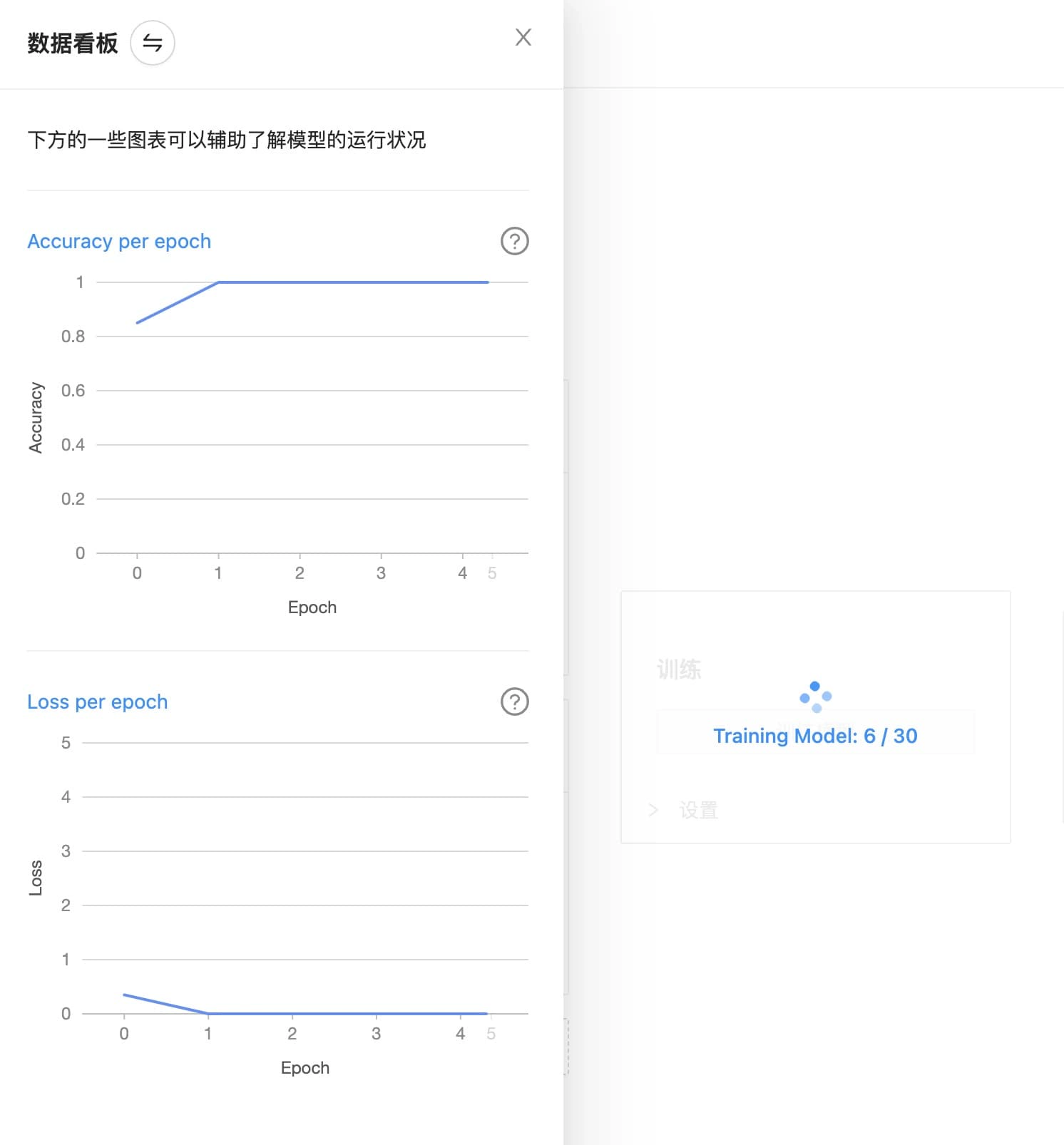This screenshot has width=1064, height=1145.
Task: Open help for Accuracy per epoch
Action: pos(515,241)
